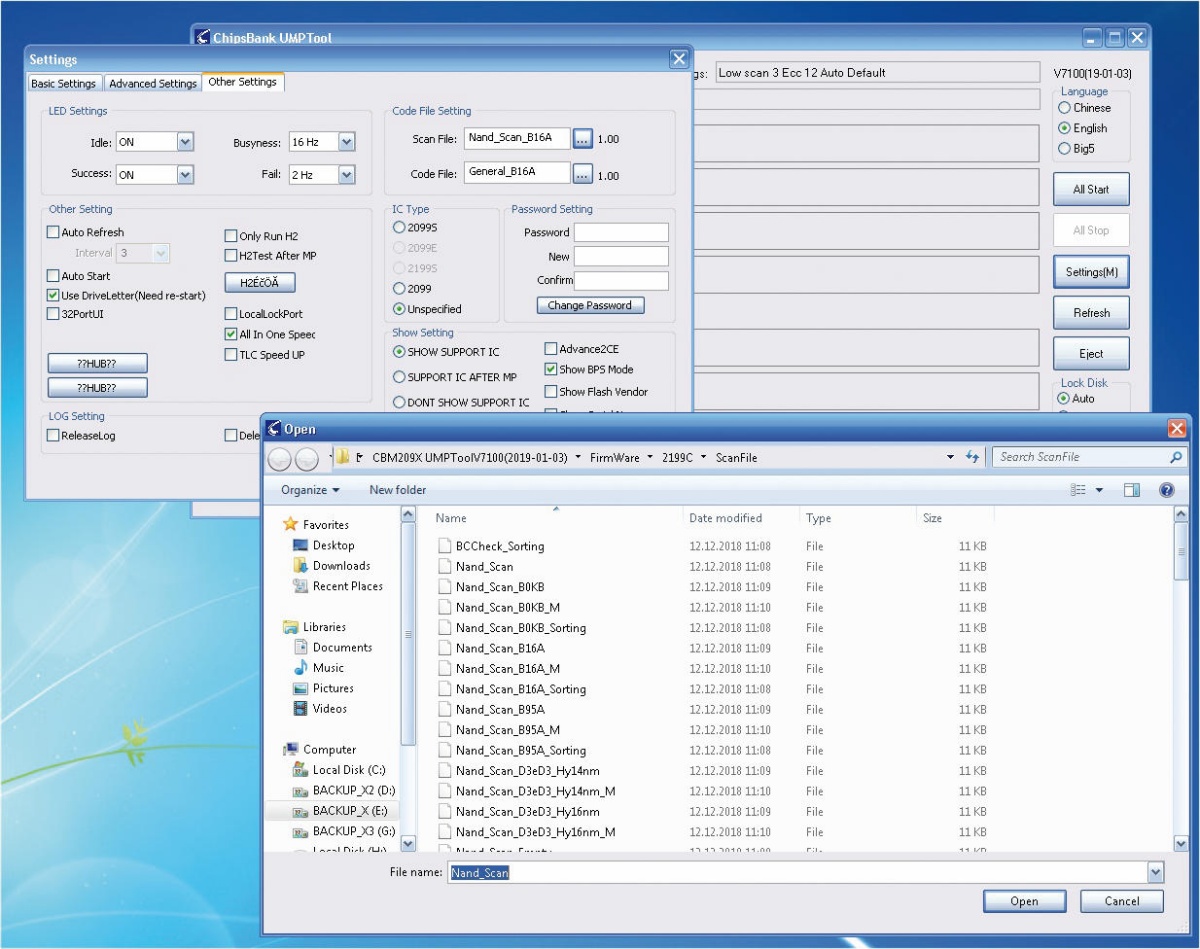Open the Idle LED dropdown
Screen dimensions: 1200x949
[185, 142]
